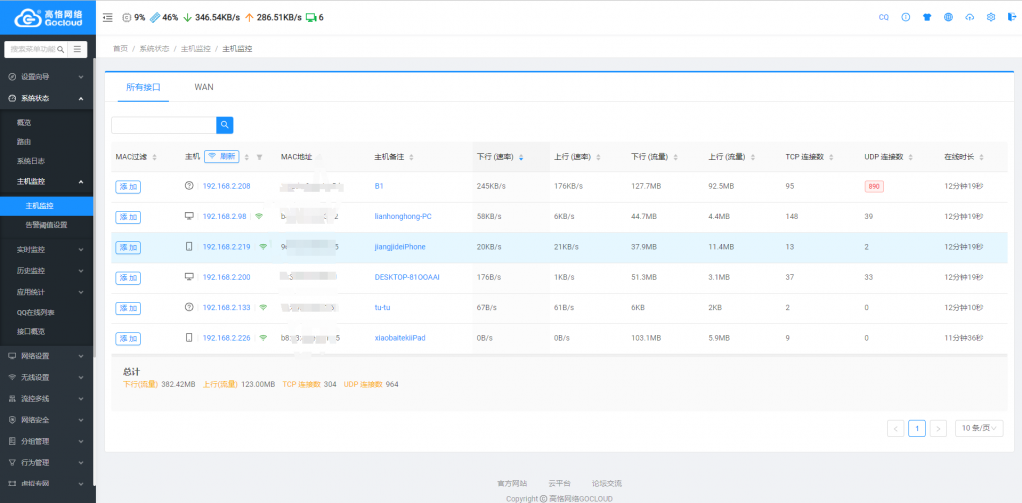Click device type icon for 192.168.2.208
Screen dimensions: 1022x503
point(189,186)
